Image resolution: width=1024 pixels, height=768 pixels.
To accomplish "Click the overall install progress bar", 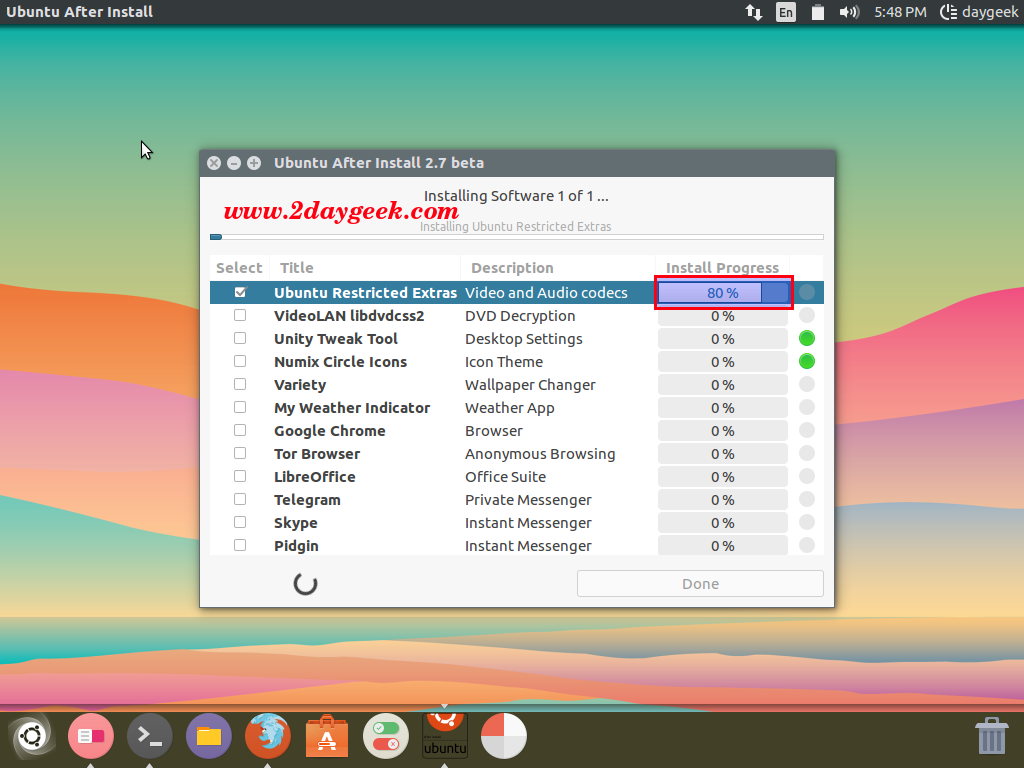I will click(517, 237).
